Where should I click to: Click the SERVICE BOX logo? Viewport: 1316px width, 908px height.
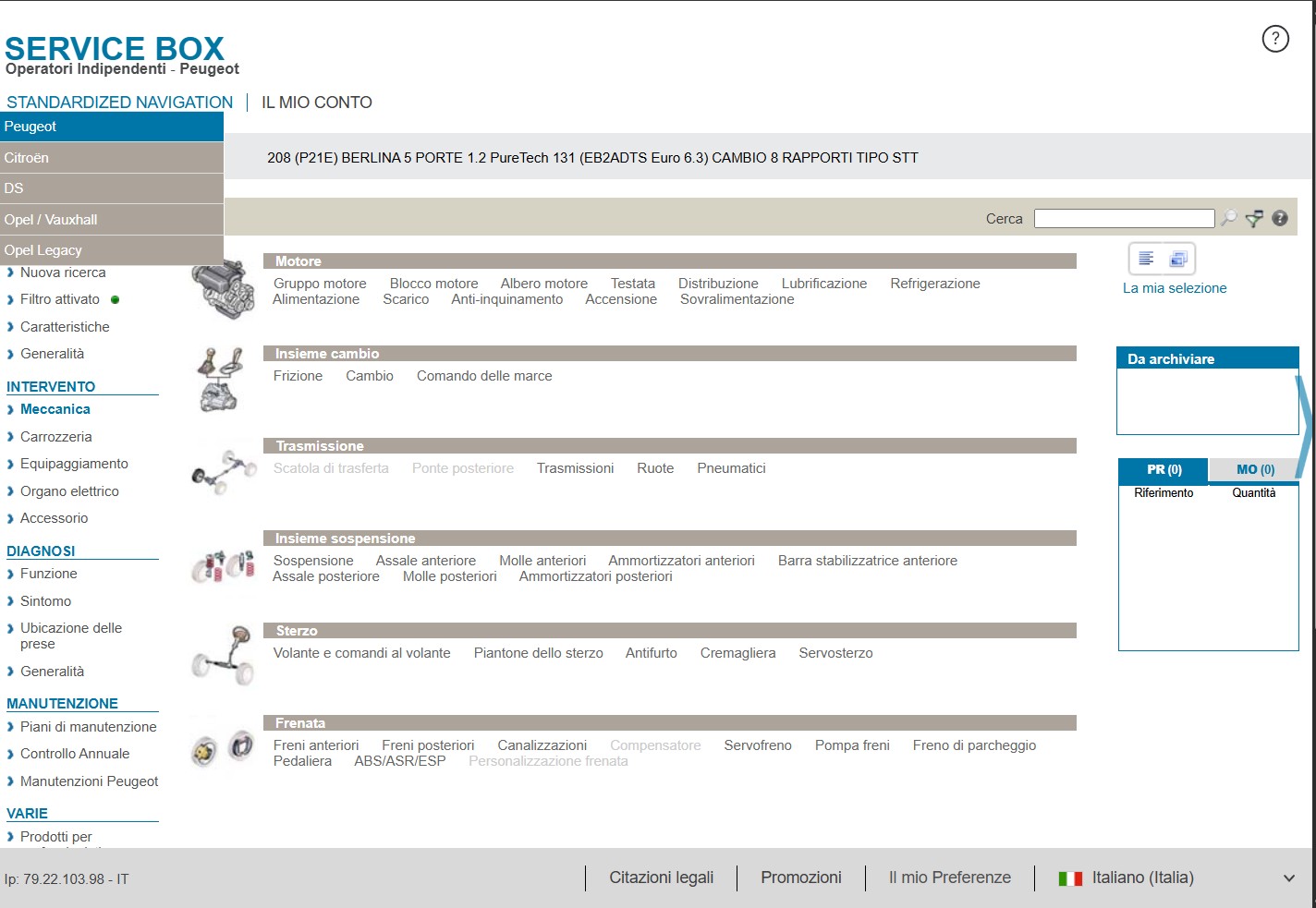click(115, 49)
